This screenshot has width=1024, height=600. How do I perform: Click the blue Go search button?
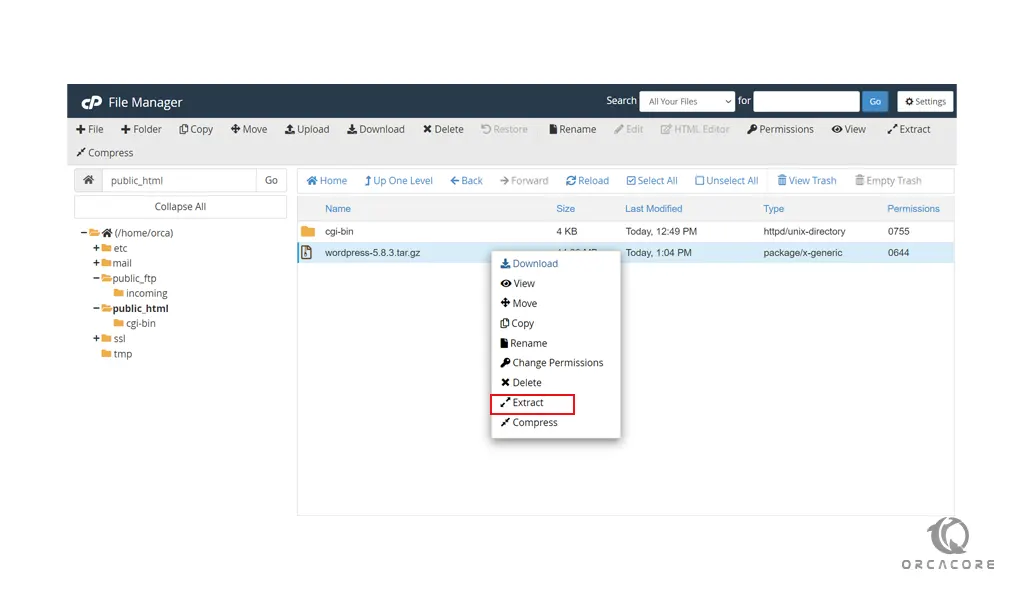coord(875,101)
